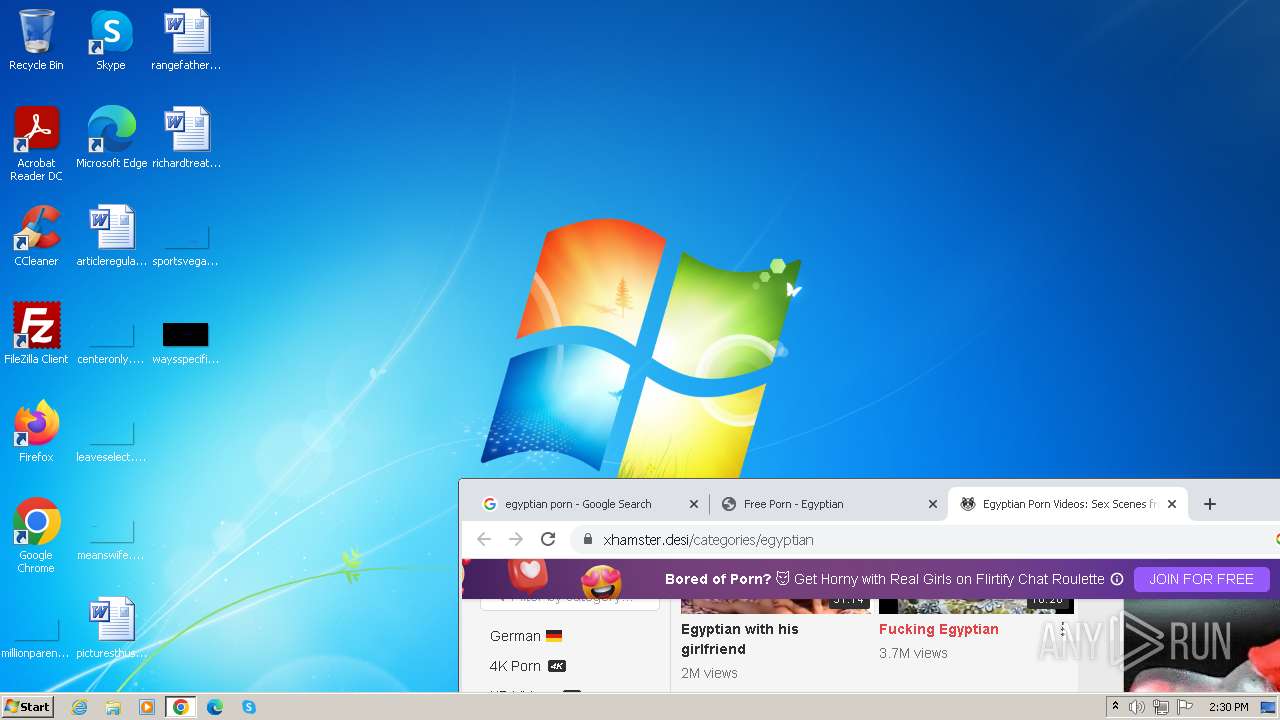1280x720 pixels.
Task: Launch Skype from the desktop
Action: pyautogui.click(x=110, y=40)
